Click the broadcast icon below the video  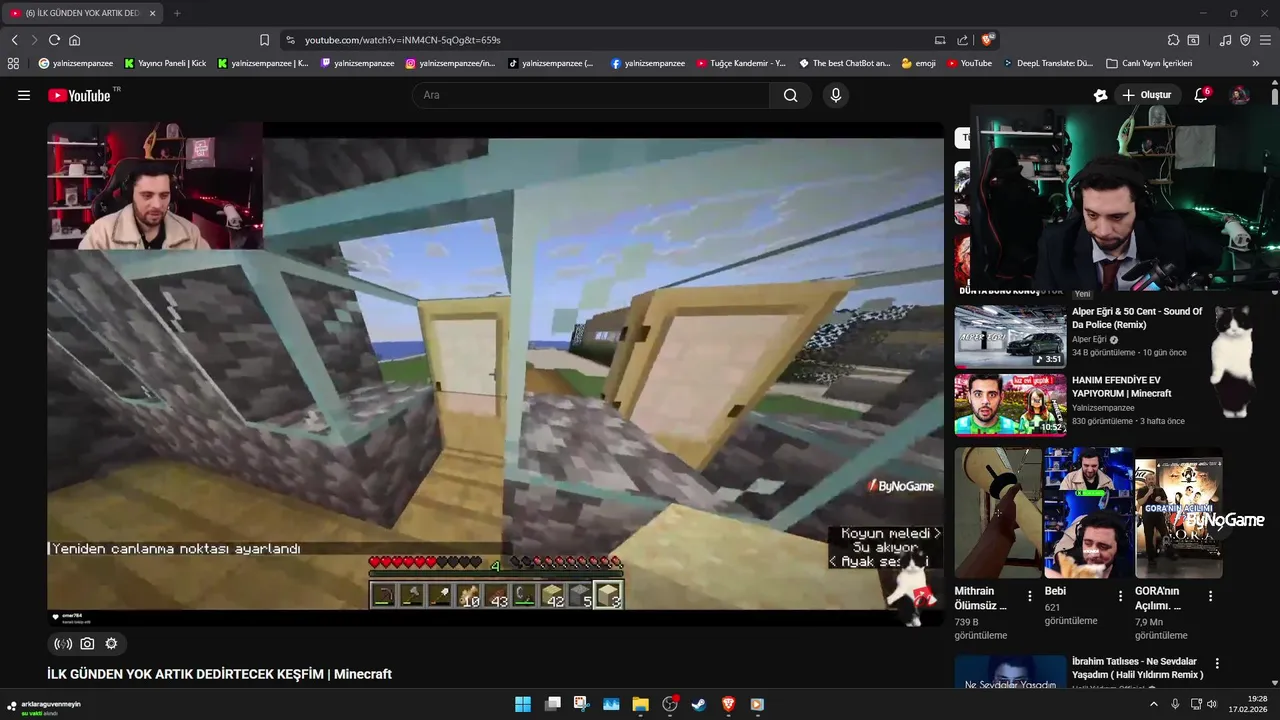click(63, 644)
